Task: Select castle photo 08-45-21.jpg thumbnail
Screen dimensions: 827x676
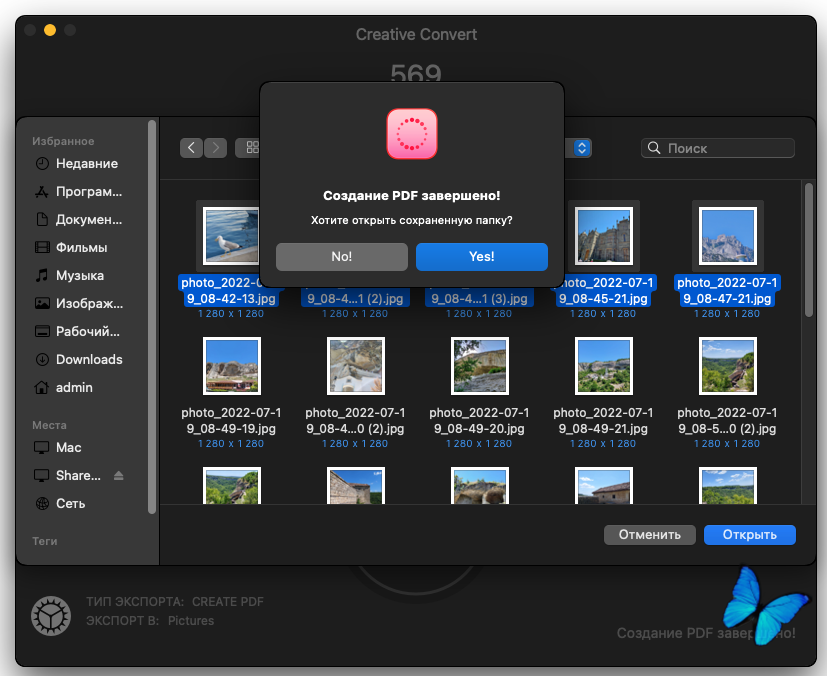Action: point(604,236)
